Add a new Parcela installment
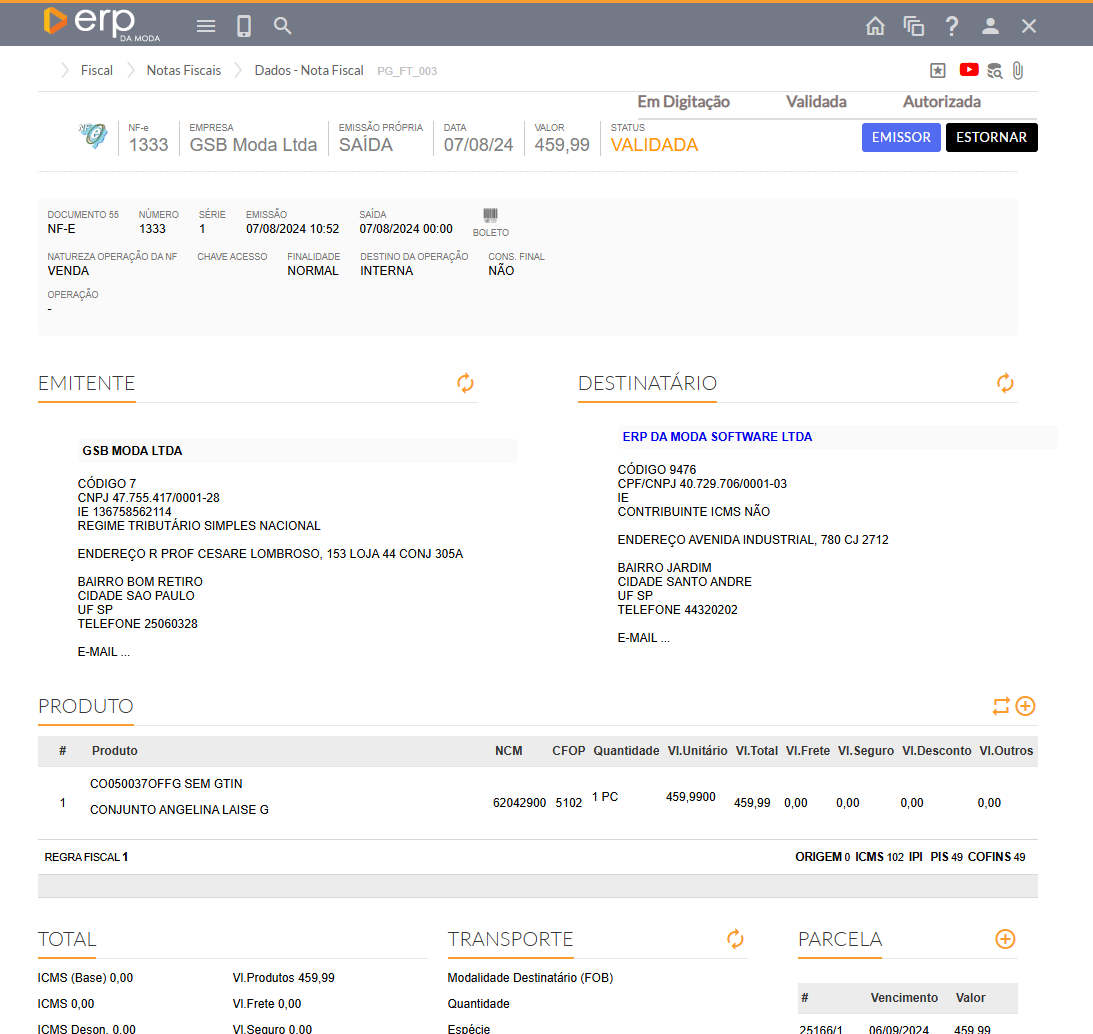1093x1034 pixels. [x=1005, y=939]
